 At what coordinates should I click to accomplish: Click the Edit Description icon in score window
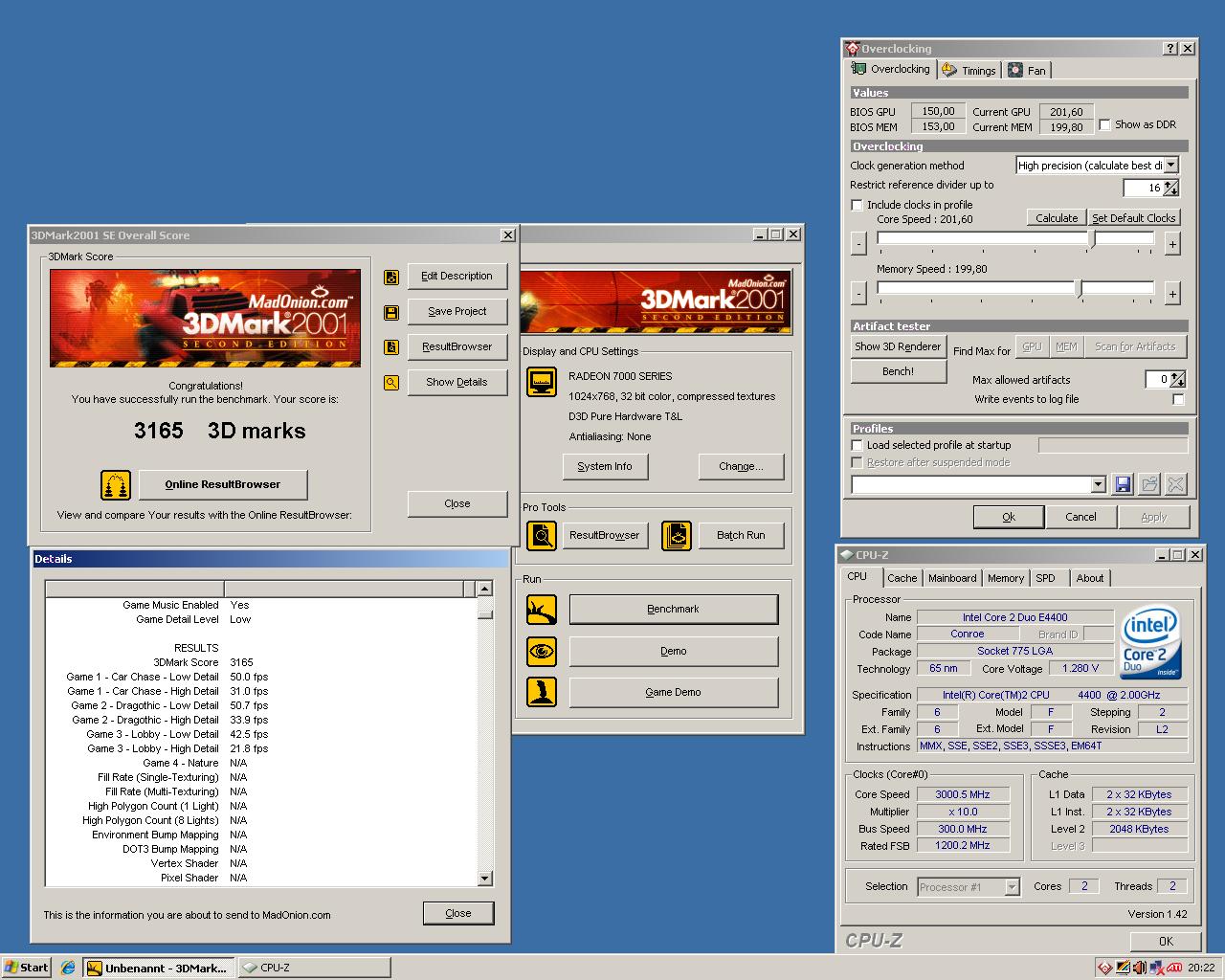(391, 277)
